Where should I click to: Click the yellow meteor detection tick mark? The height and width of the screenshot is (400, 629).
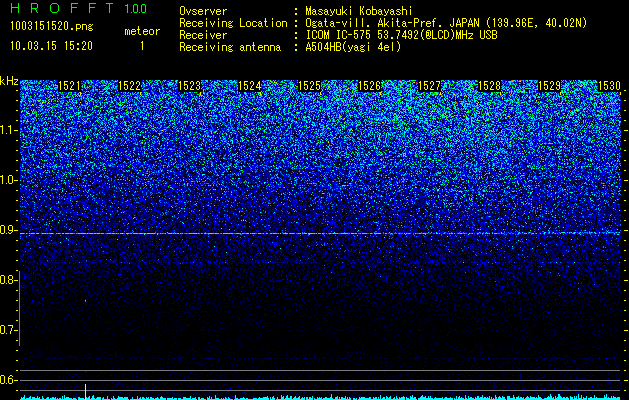tap(85, 391)
